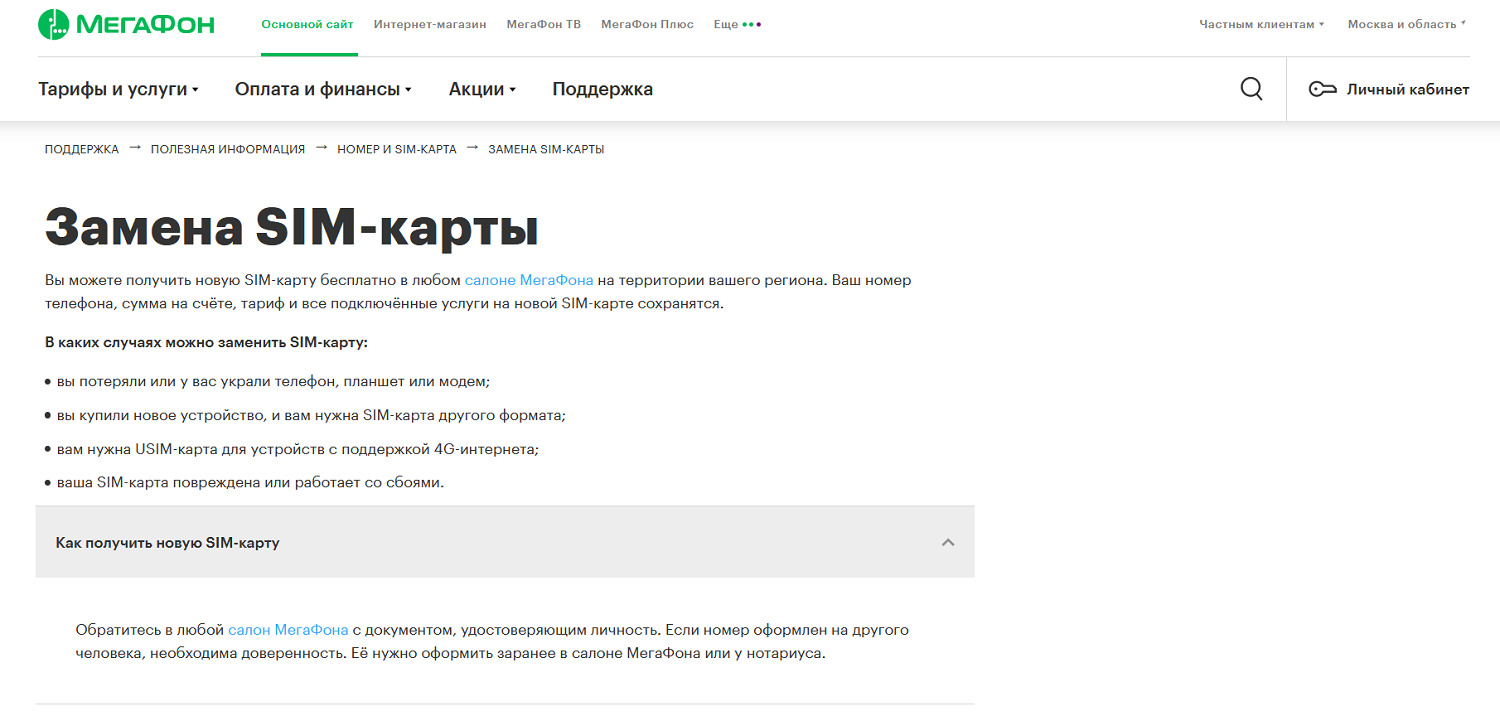Click the key icon for Личный кабинет
The height and width of the screenshot is (716, 1500).
[x=1322, y=89]
